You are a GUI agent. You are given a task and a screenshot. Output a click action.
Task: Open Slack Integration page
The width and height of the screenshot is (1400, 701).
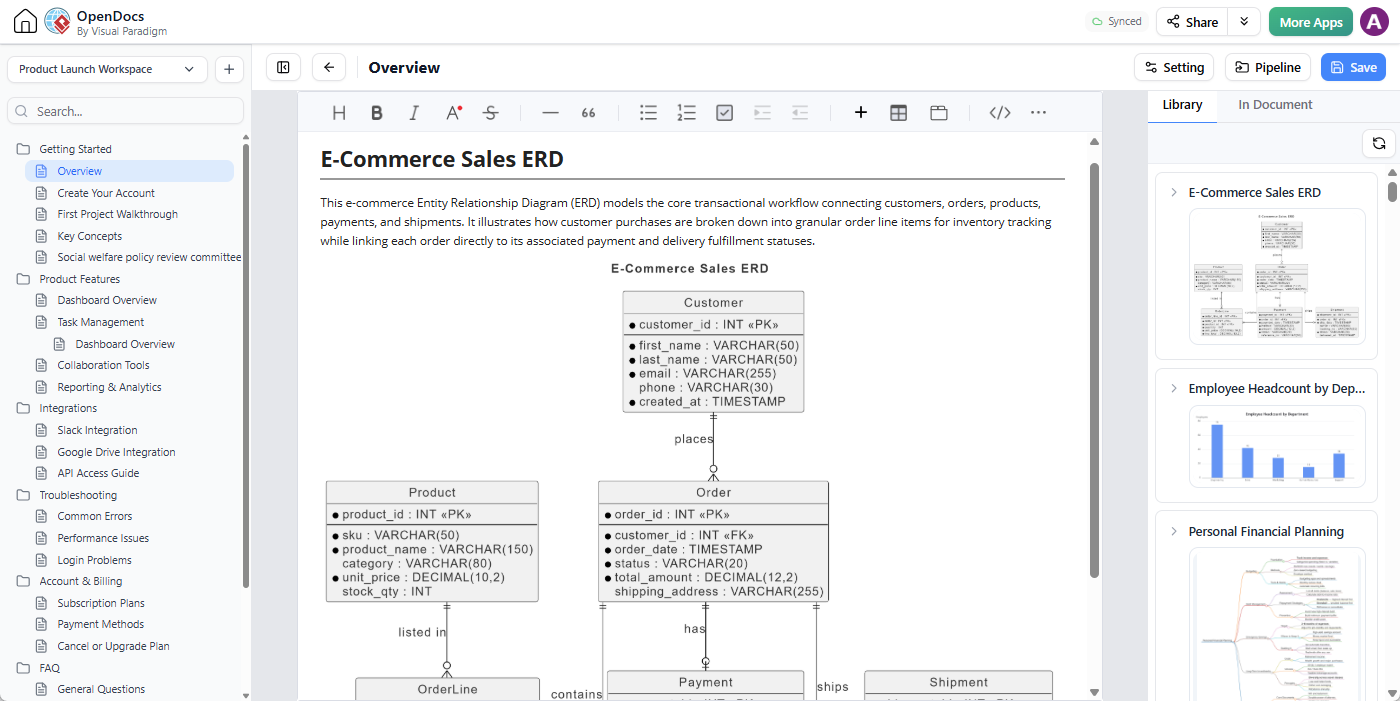pyautogui.click(x=97, y=430)
